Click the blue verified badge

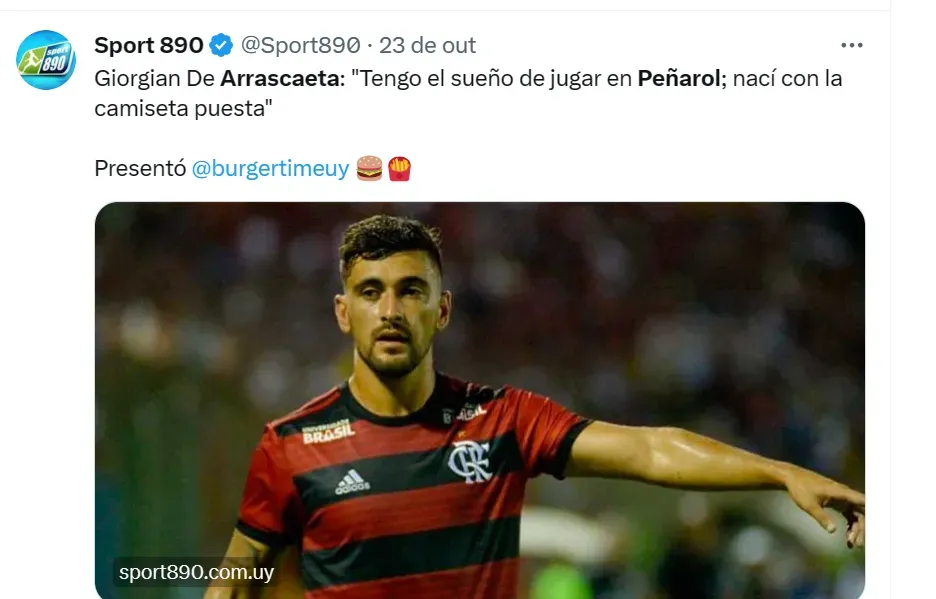[221, 45]
